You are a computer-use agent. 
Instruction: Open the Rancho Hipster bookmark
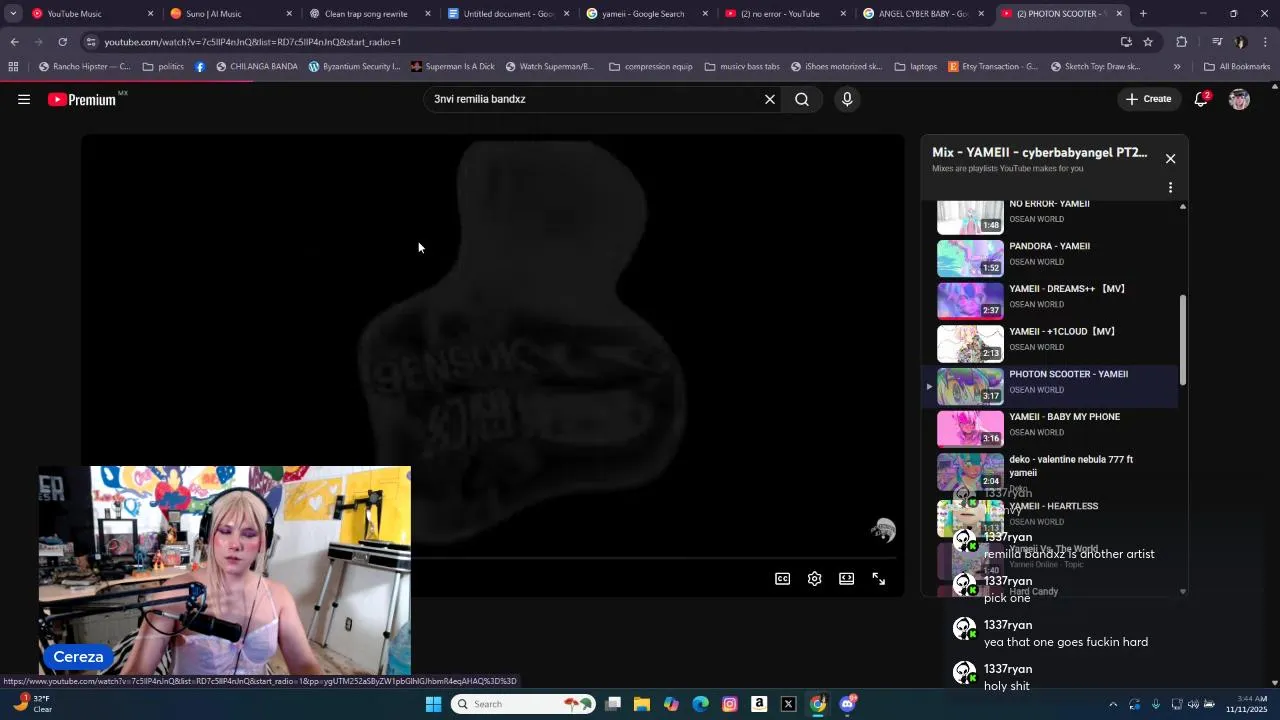[x=84, y=67]
